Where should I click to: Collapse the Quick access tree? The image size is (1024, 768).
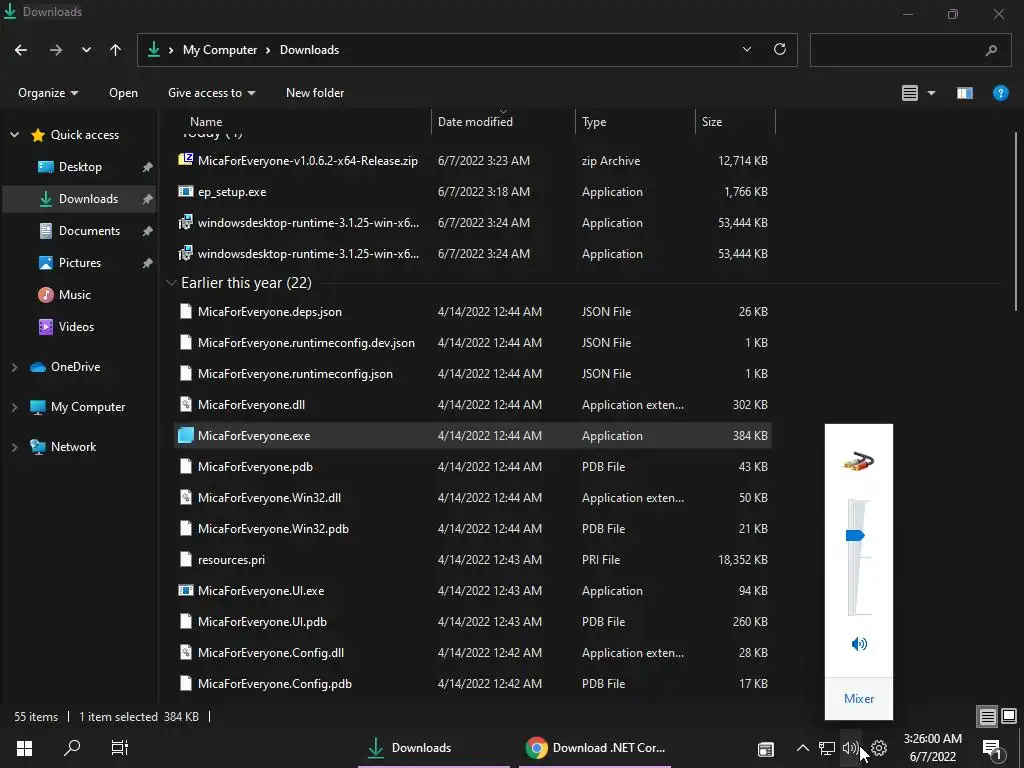(14, 135)
